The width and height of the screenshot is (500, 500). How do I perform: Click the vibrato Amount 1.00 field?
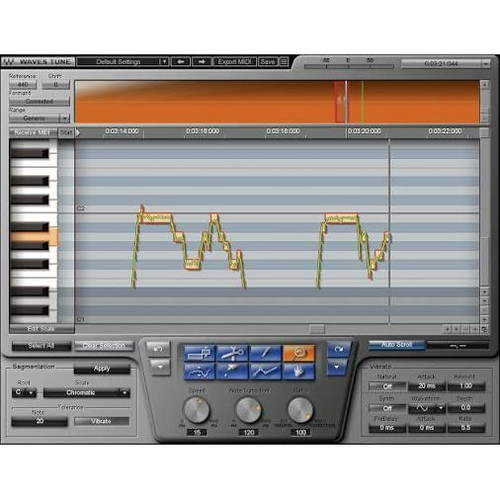tap(466, 386)
